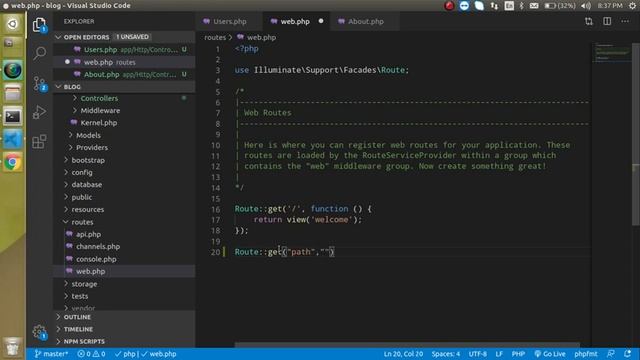Open Ubuntu dash search icon
Image resolution: width=640 pixels, height=360 pixels.
pyautogui.click(x=13, y=24)
